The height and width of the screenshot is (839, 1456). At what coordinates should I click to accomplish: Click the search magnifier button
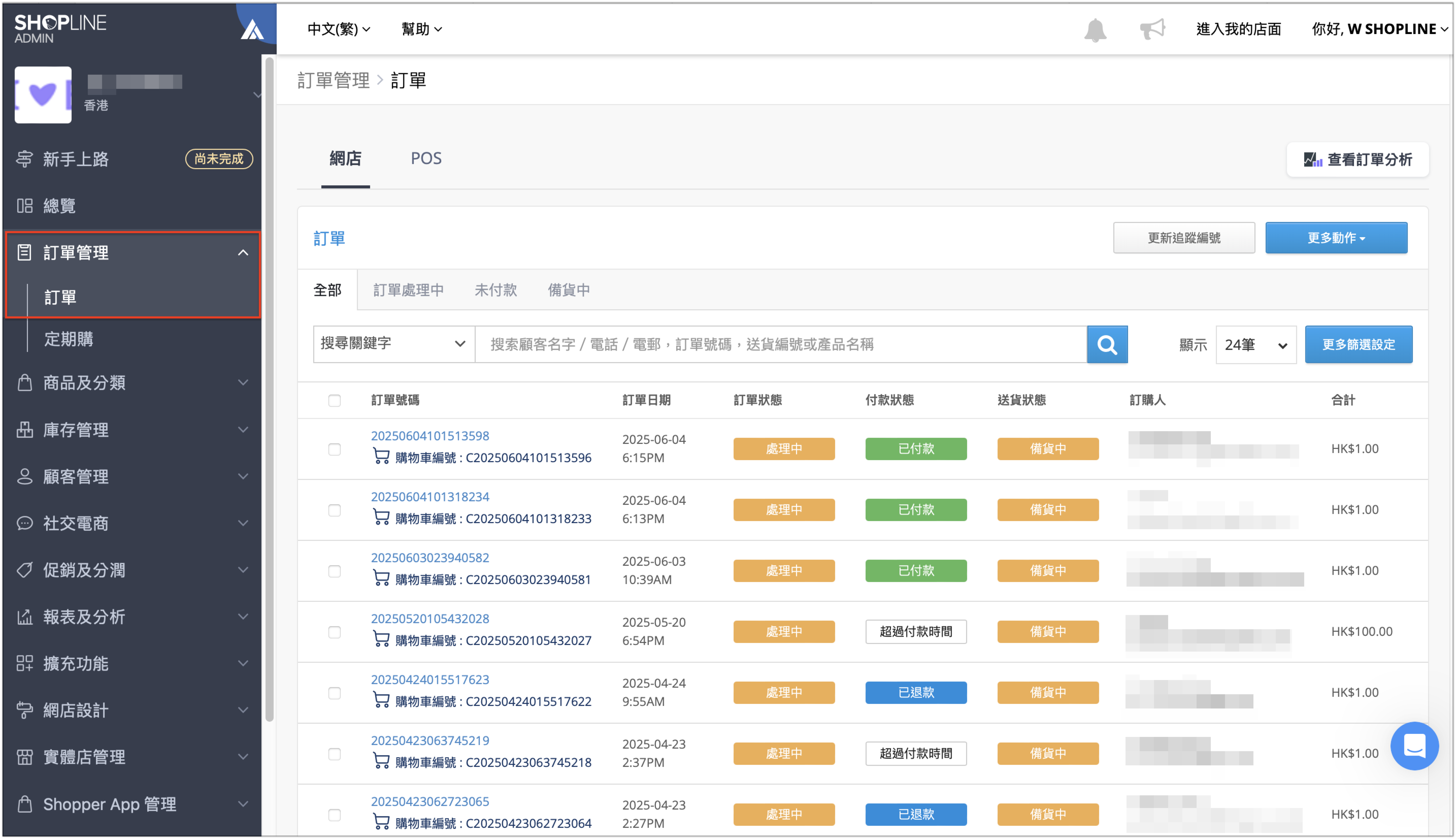pyautogui.click(x=1107, y=345)
